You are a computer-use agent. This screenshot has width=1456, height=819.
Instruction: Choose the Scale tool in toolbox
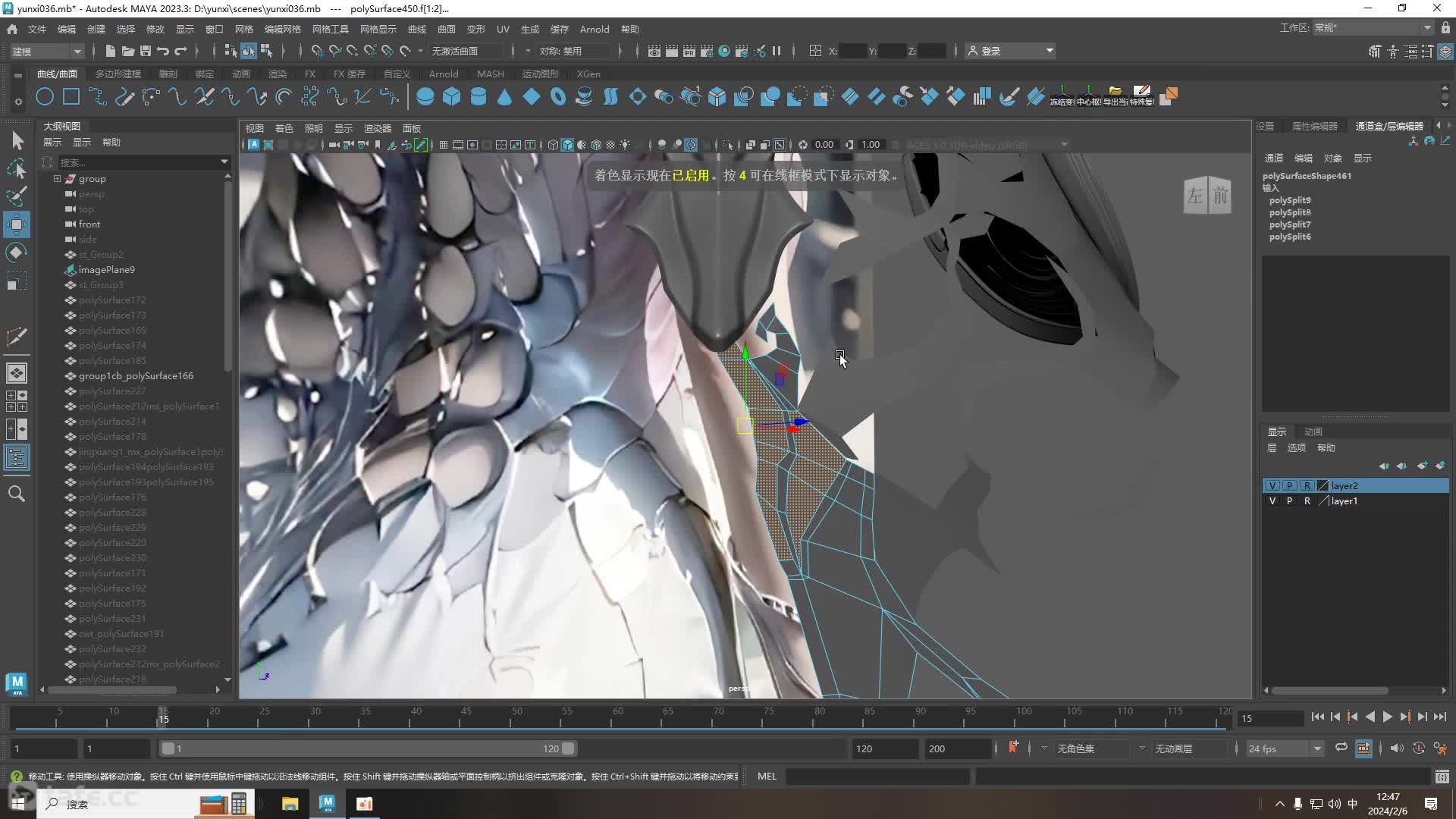pyautogui.click(x=17, y=281)
